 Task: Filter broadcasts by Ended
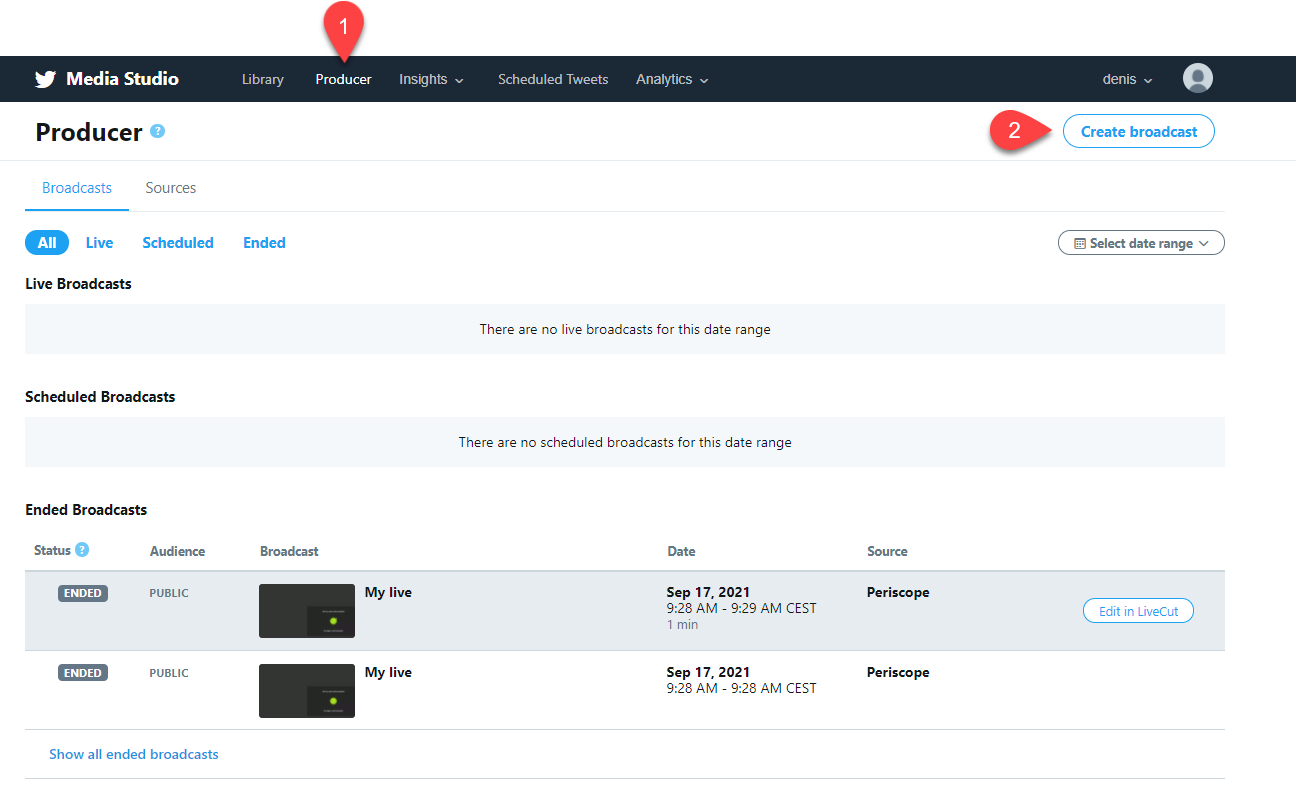pos(264,243)
